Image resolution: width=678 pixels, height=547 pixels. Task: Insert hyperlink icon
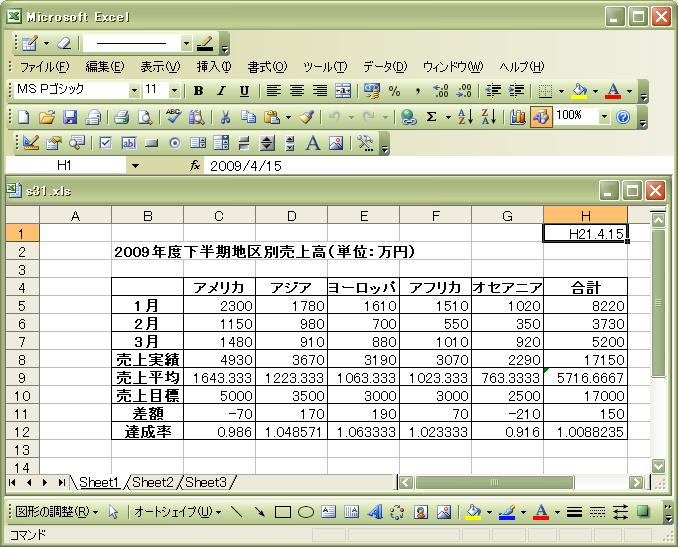409,117
